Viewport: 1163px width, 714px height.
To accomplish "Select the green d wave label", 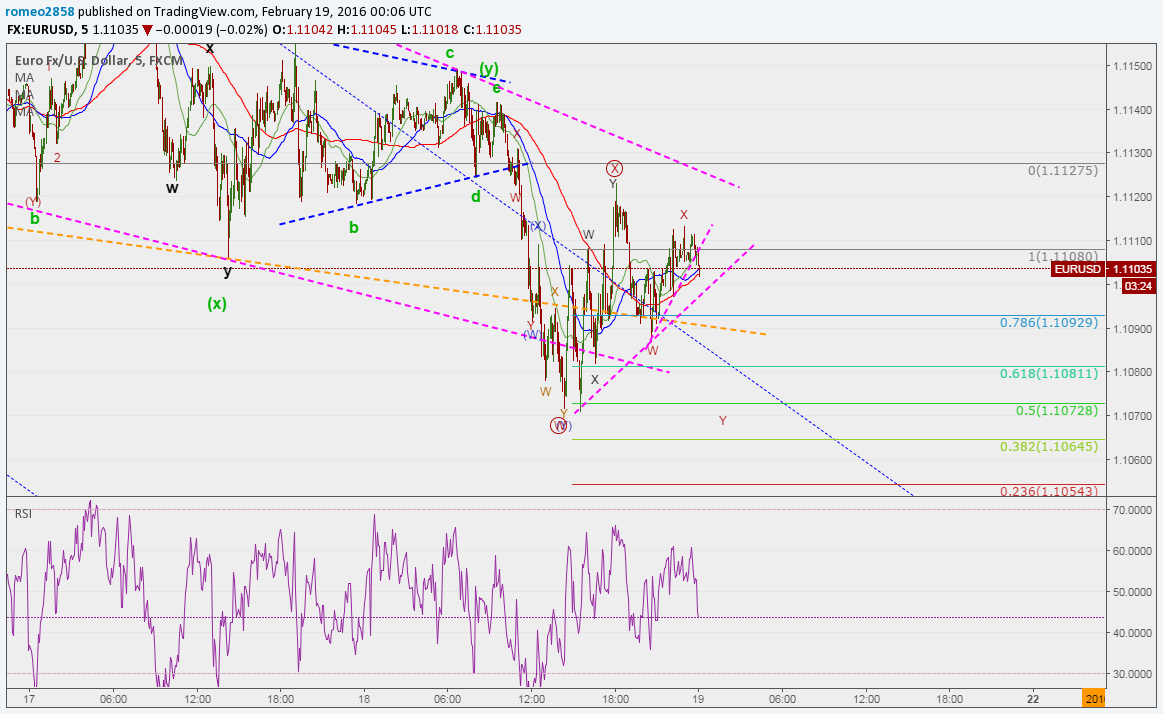I will [x=475, y=196].
